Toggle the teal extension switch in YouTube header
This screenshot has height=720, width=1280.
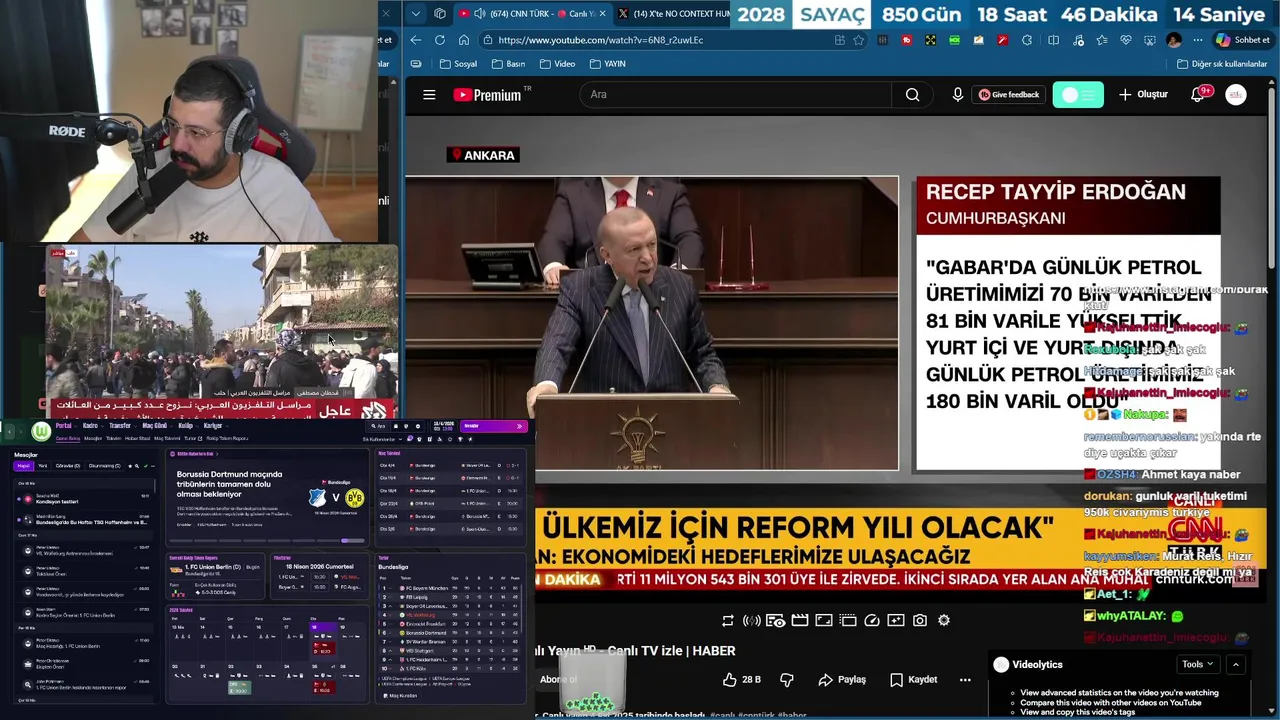(1078, 95)
